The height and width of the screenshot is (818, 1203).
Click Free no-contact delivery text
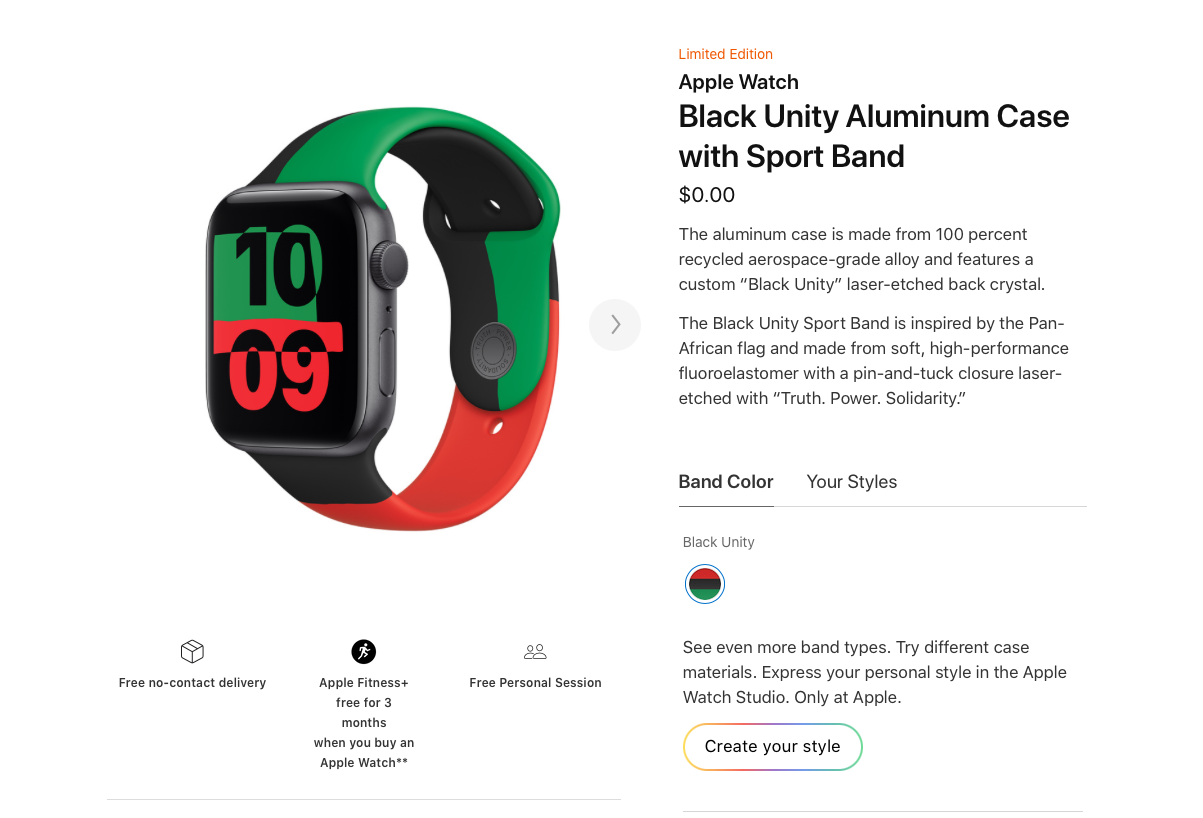(192, 683)
